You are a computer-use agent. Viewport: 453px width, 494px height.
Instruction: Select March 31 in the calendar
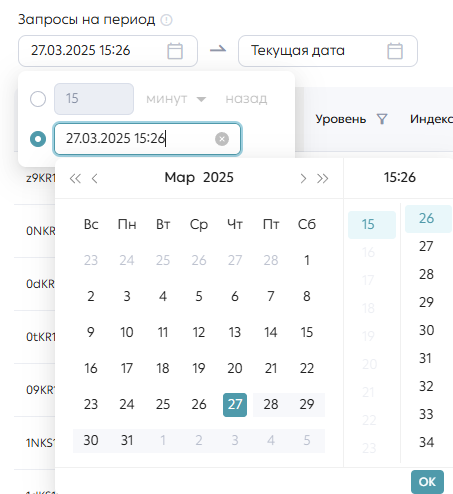pos(127,440)
